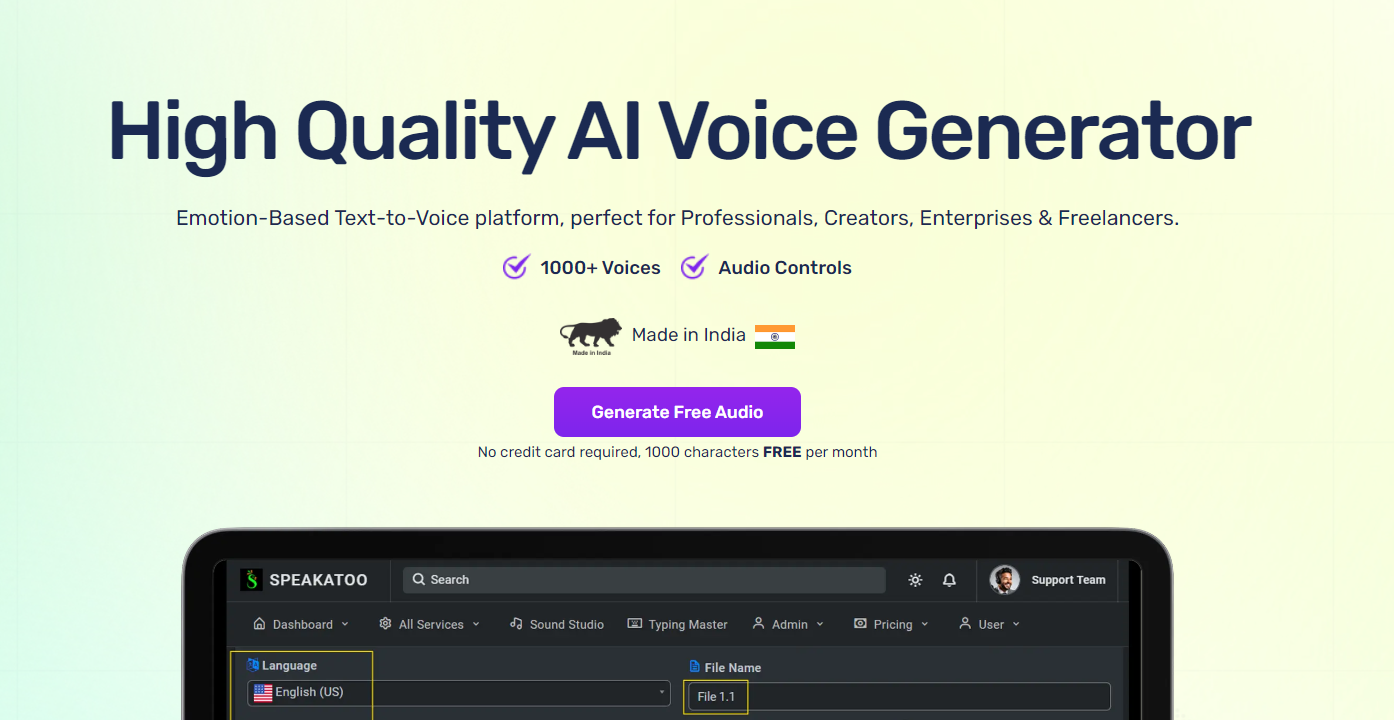
Task: Click the home icon beside Dashboard
Action: pyautogui.click(x=260, y=623)
